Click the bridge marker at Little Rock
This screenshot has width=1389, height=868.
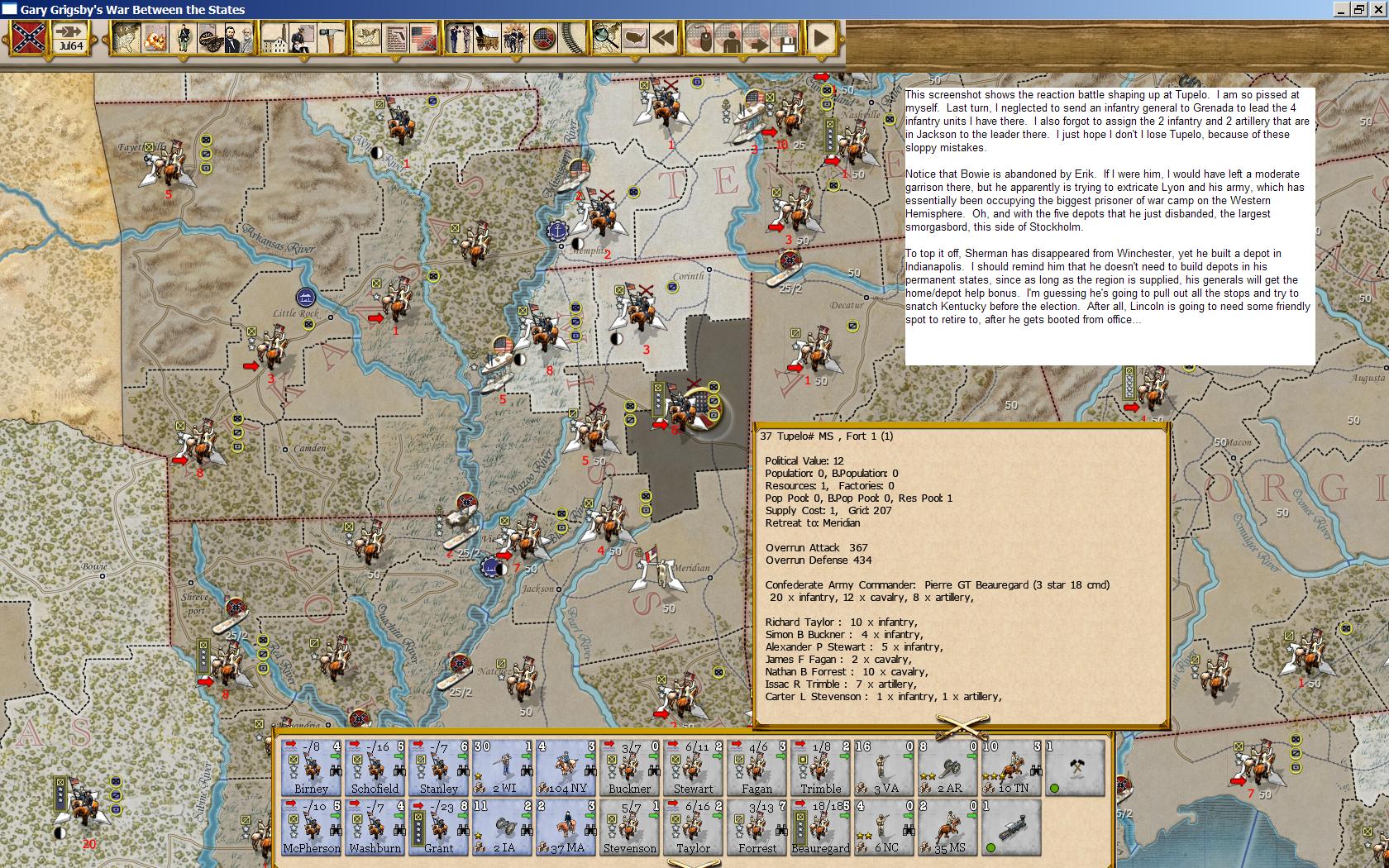pyautogui.click(x=306, y=297)
